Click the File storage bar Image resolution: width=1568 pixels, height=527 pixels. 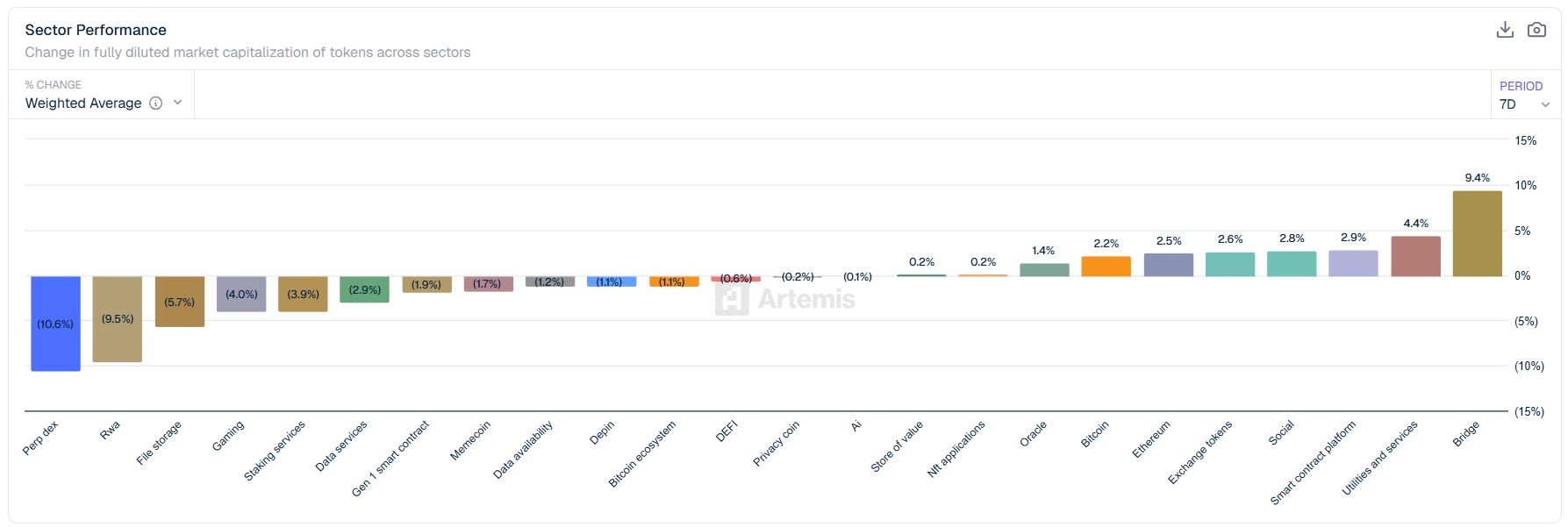[179, 302]
